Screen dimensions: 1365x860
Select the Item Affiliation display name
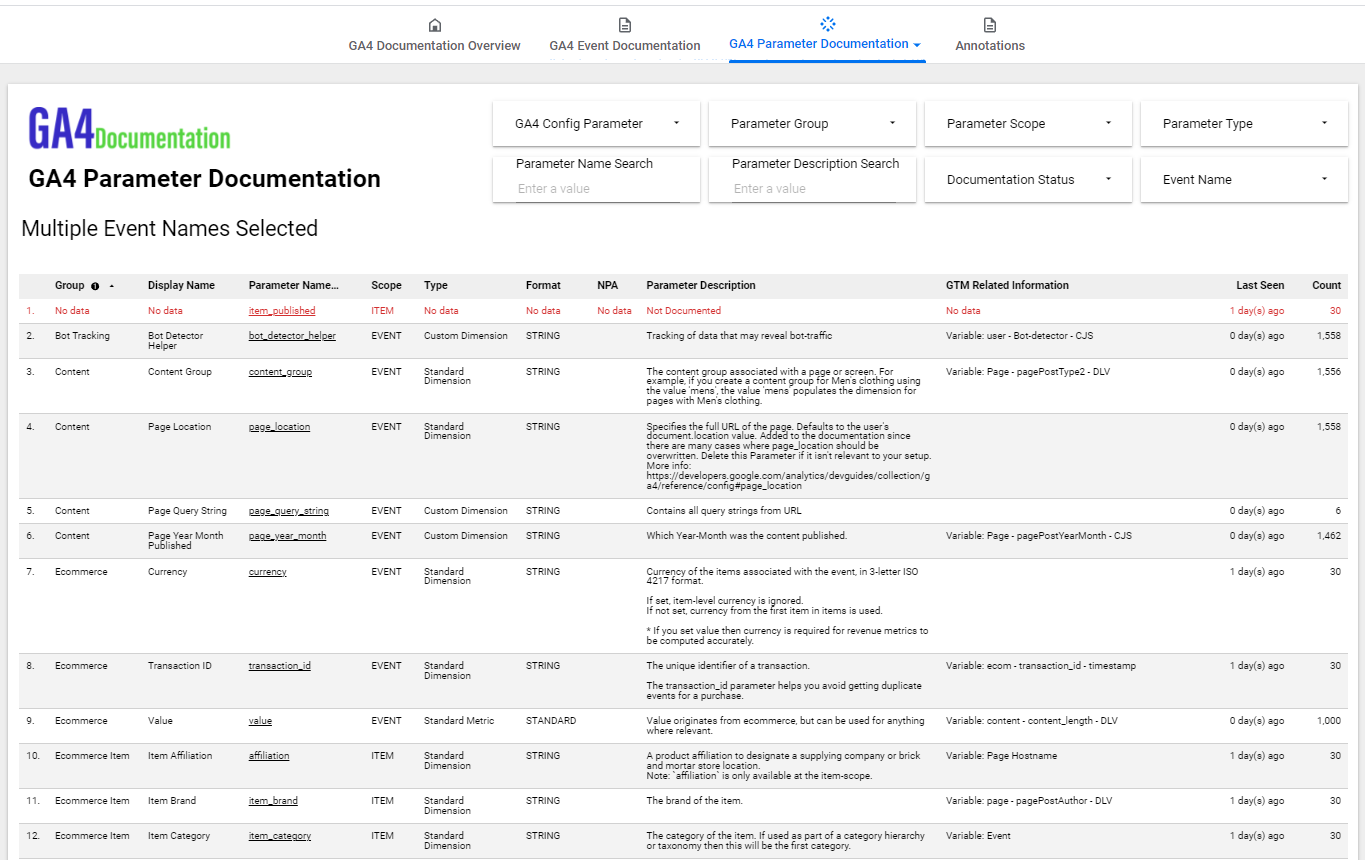click(180, 756)
